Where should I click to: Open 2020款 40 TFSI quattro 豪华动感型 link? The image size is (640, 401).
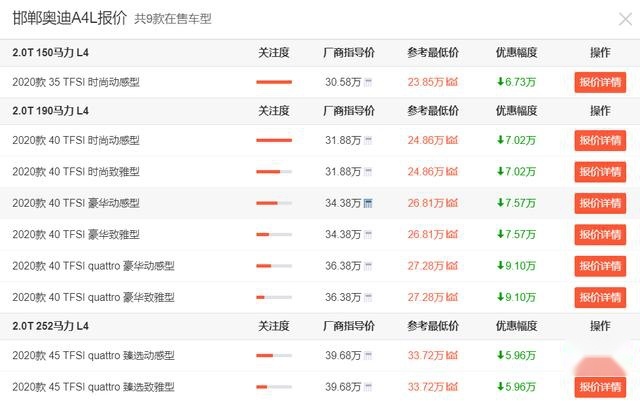click(x=93, y=266)
